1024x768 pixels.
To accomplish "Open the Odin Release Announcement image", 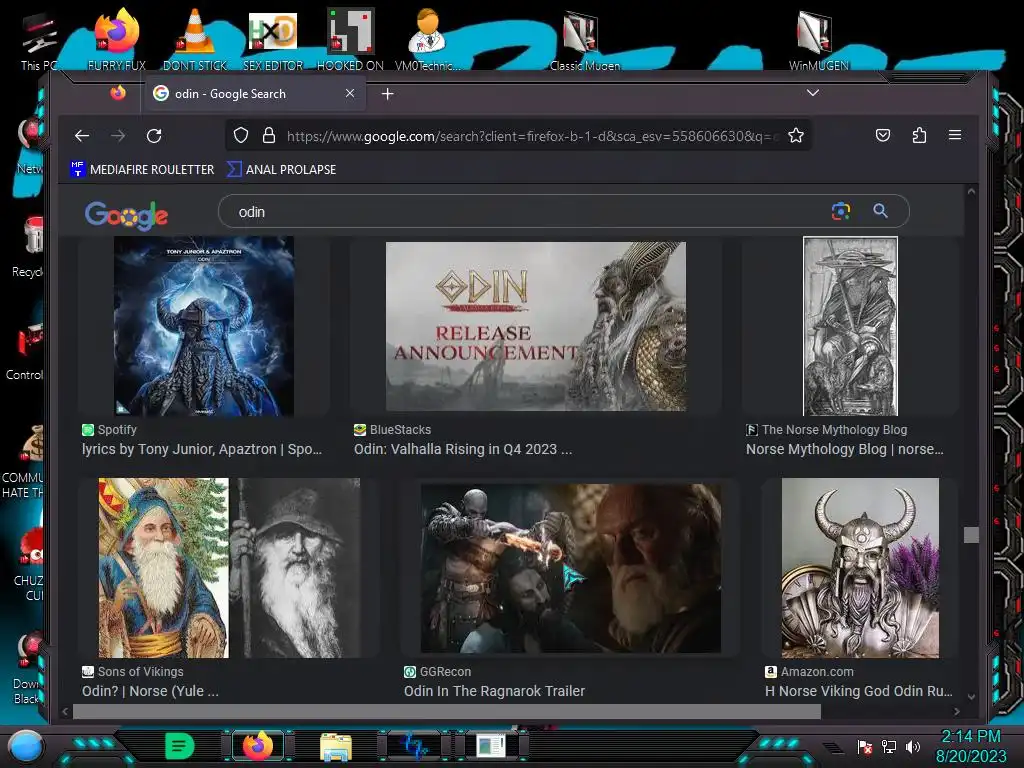I will (536, 327).
